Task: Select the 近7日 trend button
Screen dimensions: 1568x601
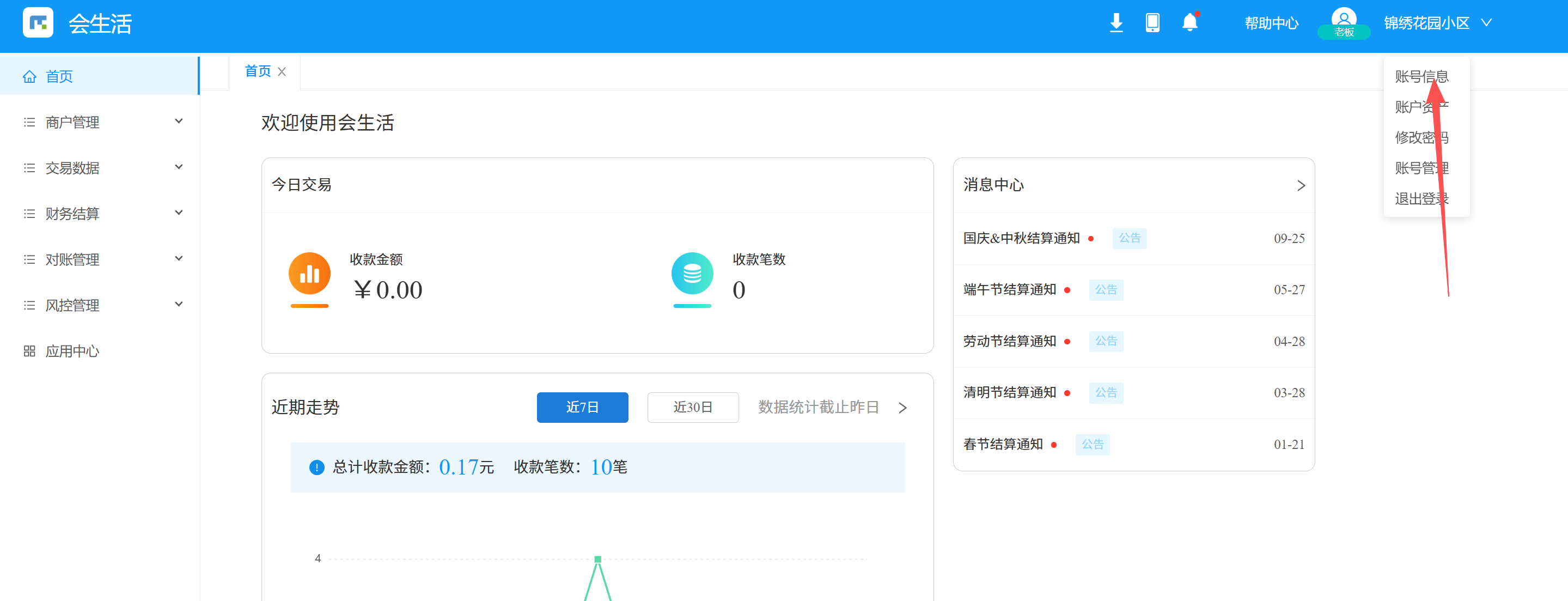Action: pos(582,408)
